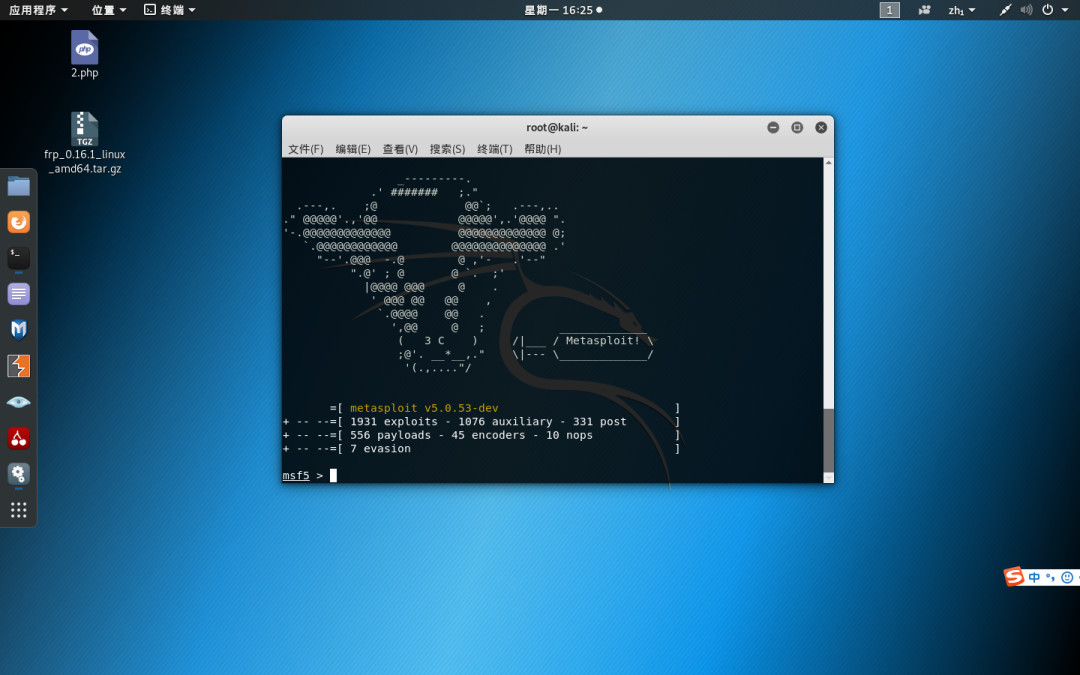
Task: Launch Firefox from the dock
Action: 19,222
